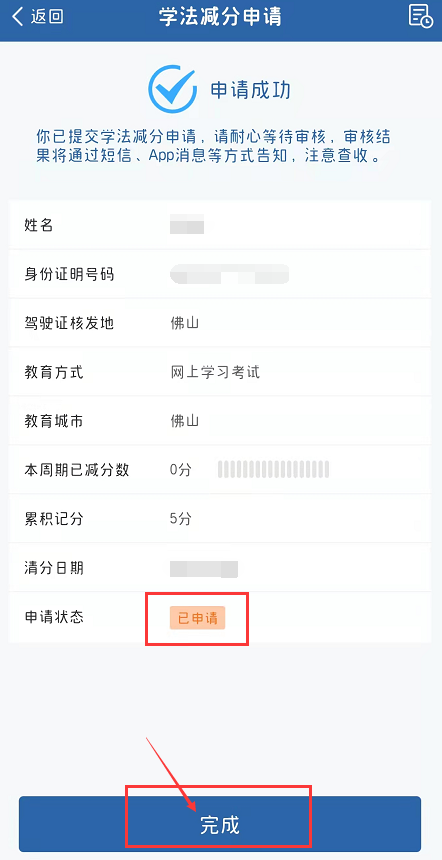
Task: Select the 教育城市 佛山 value
Action: tap(184, 421)
